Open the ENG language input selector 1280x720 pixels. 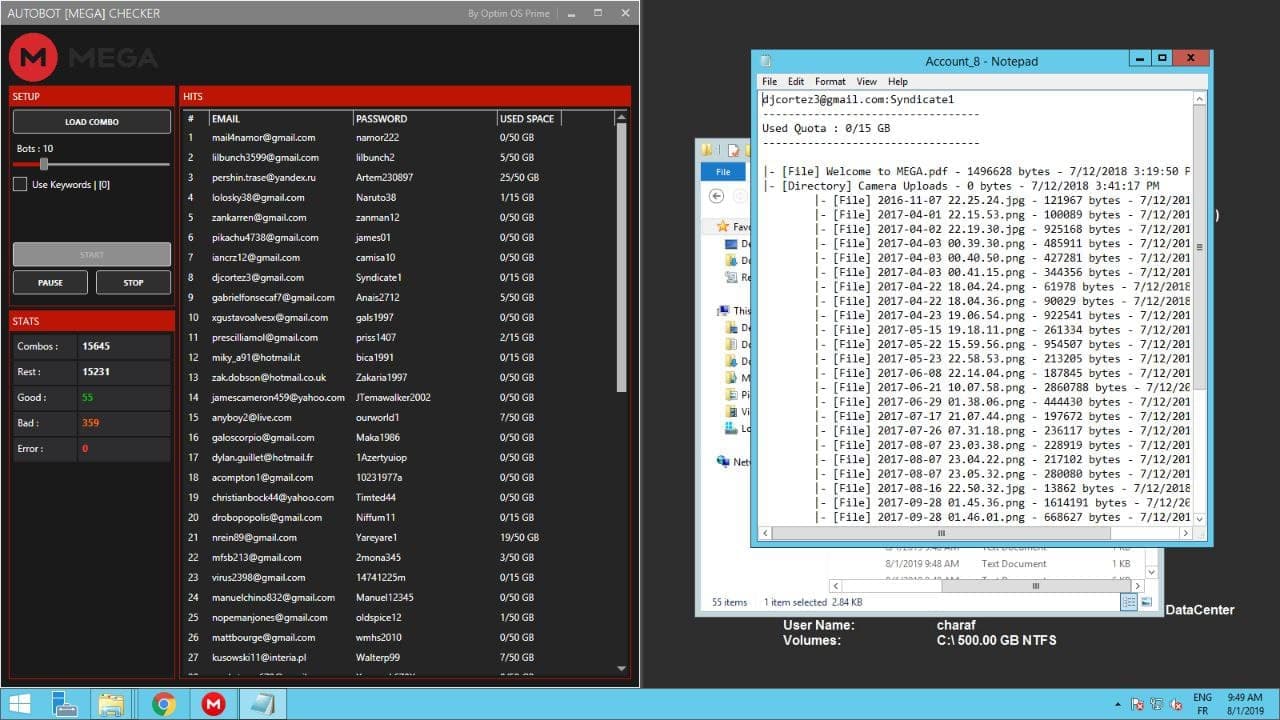[1203, 698]
